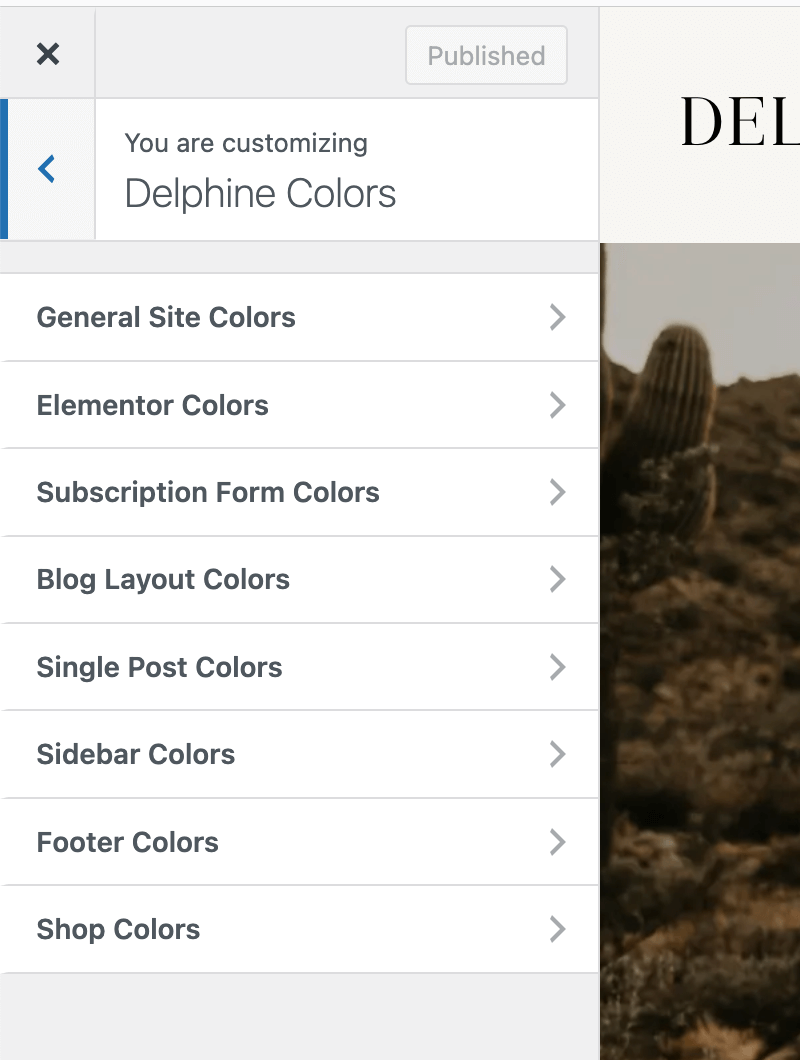Screen dimensions: 800x1060
Task: Open the Elementor Colors section
Action: point(153,405)
